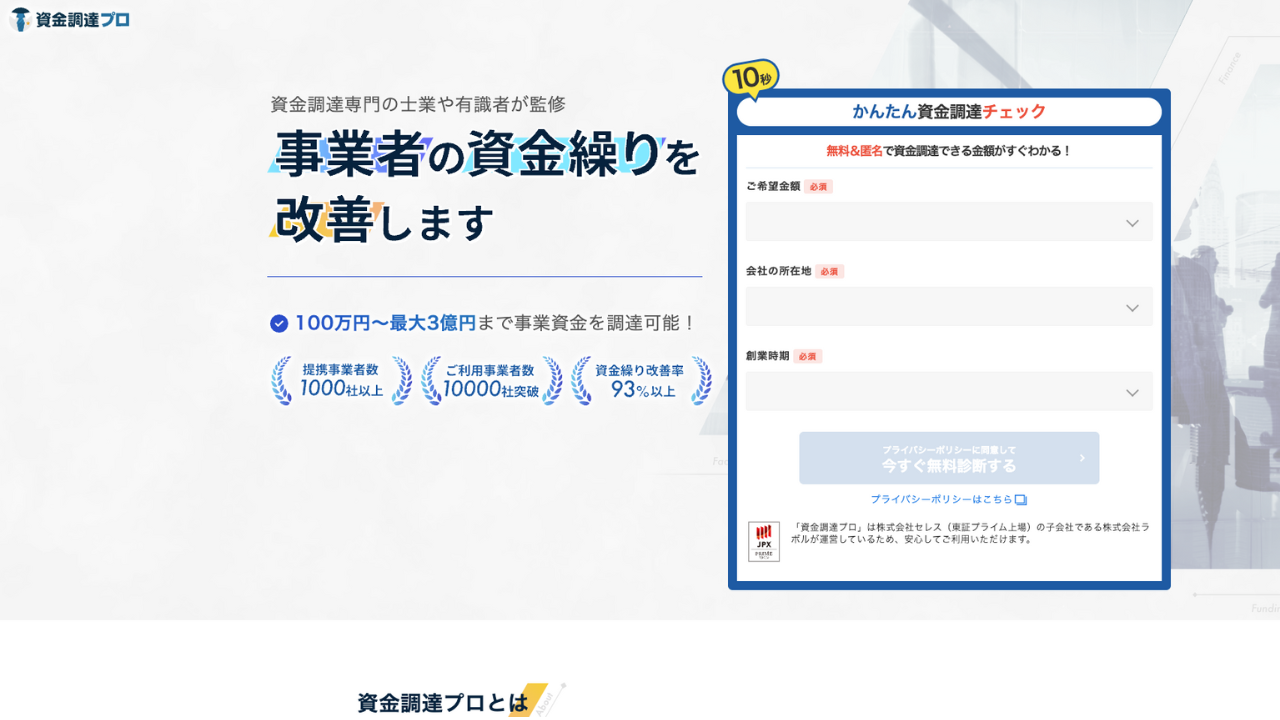
Task: Click the 今すぐ無料診断する submit button
Action: 948,458
